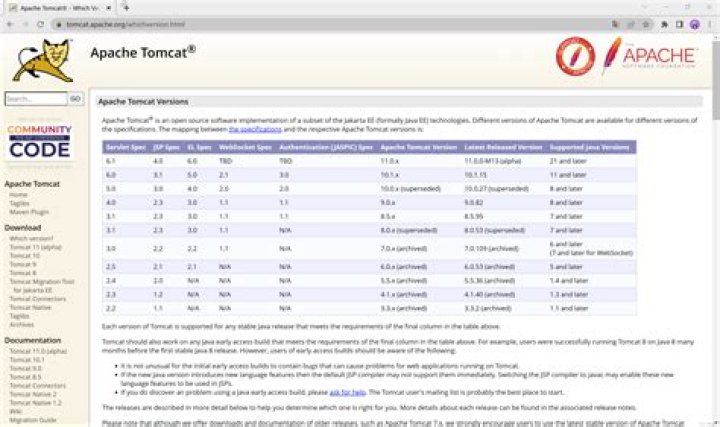Click the share page icon
The width and height of the screenshot is (720, 427).
pyautogui.click(x=630, y=24)
